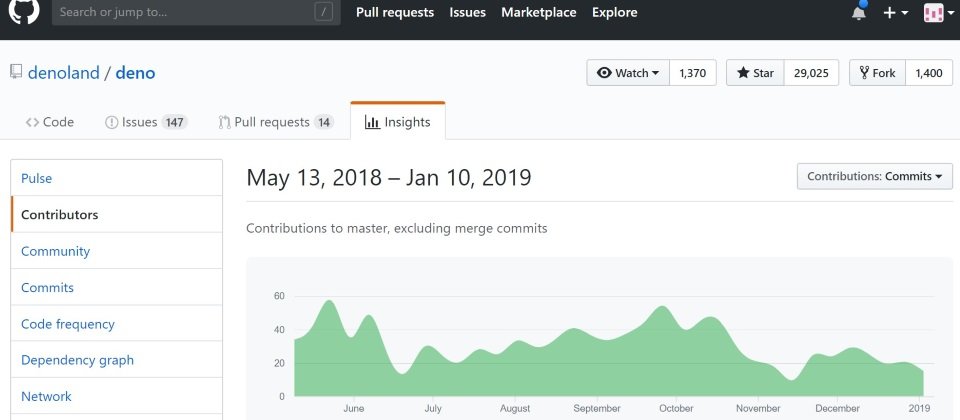Open GitHub home via Octocat logo
The image size is (960, 420).
24,11
